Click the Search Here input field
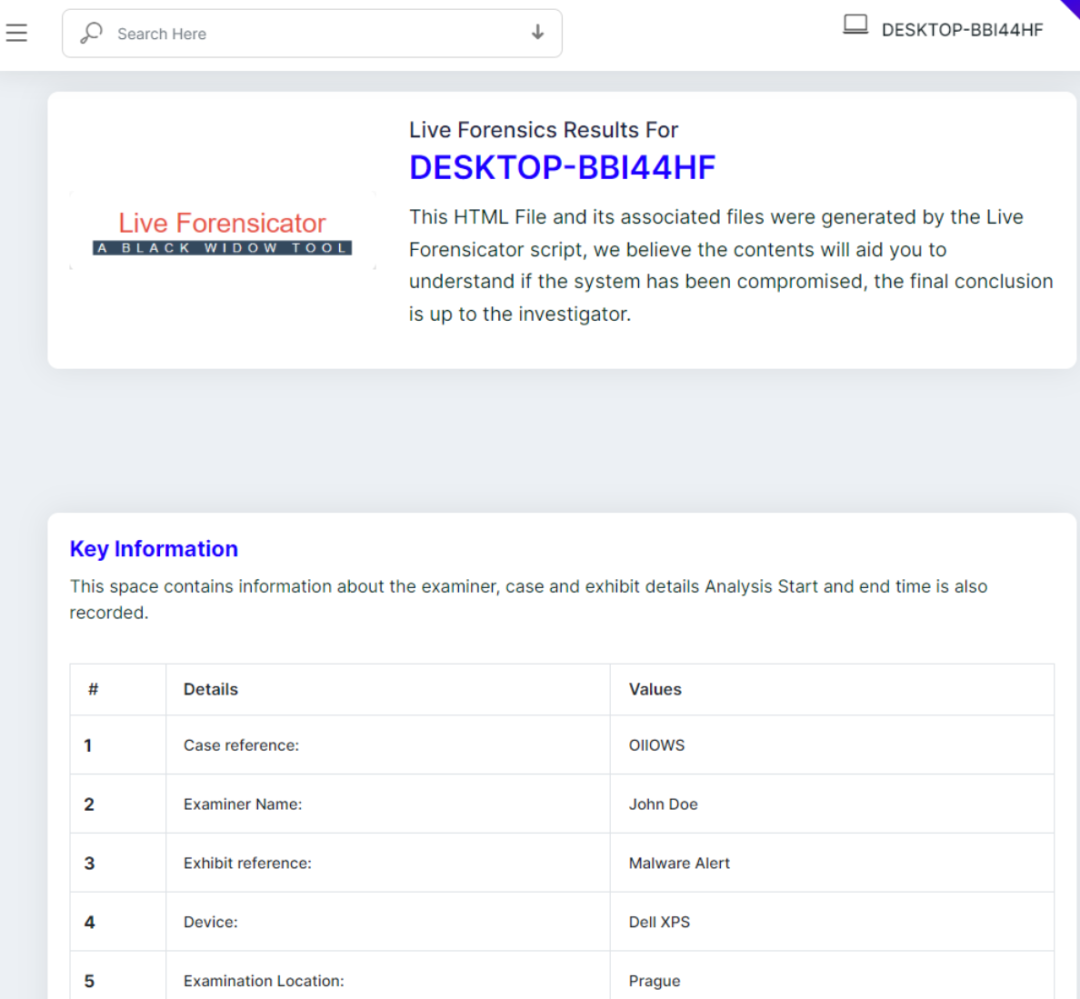 tap(312, 33)
